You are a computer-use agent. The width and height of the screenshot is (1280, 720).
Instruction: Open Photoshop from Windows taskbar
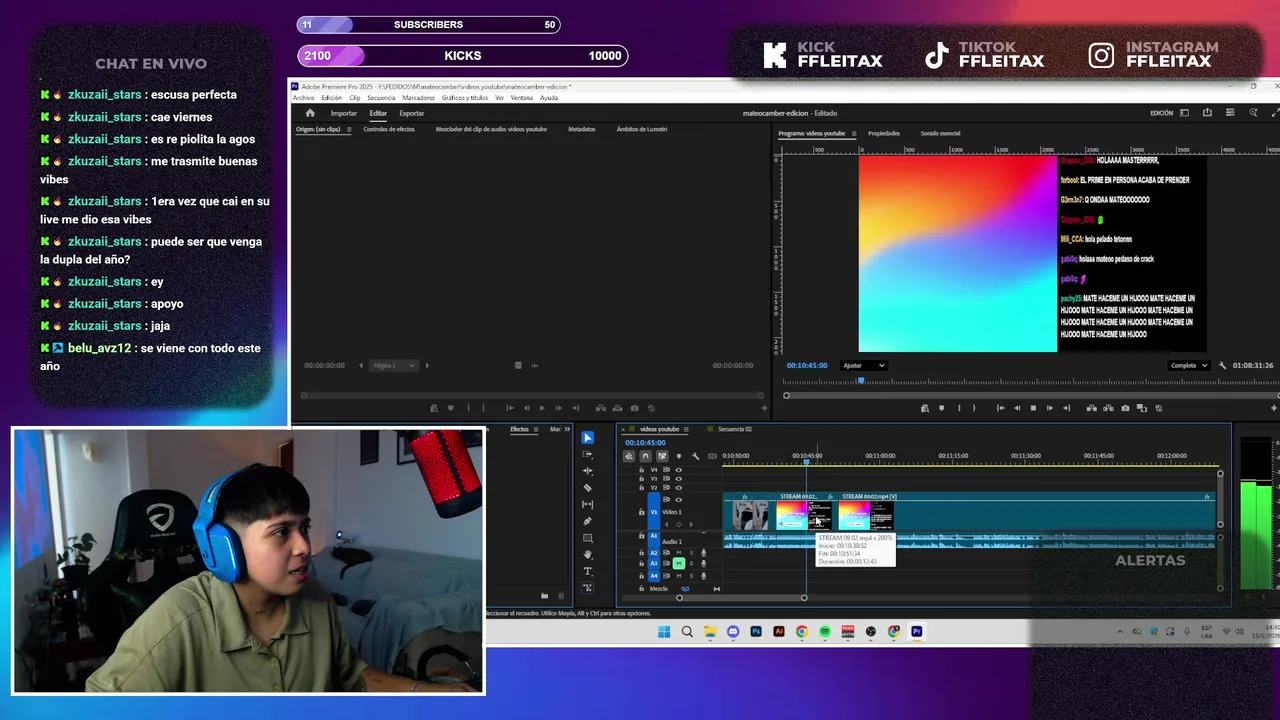[x=756, y=632]
